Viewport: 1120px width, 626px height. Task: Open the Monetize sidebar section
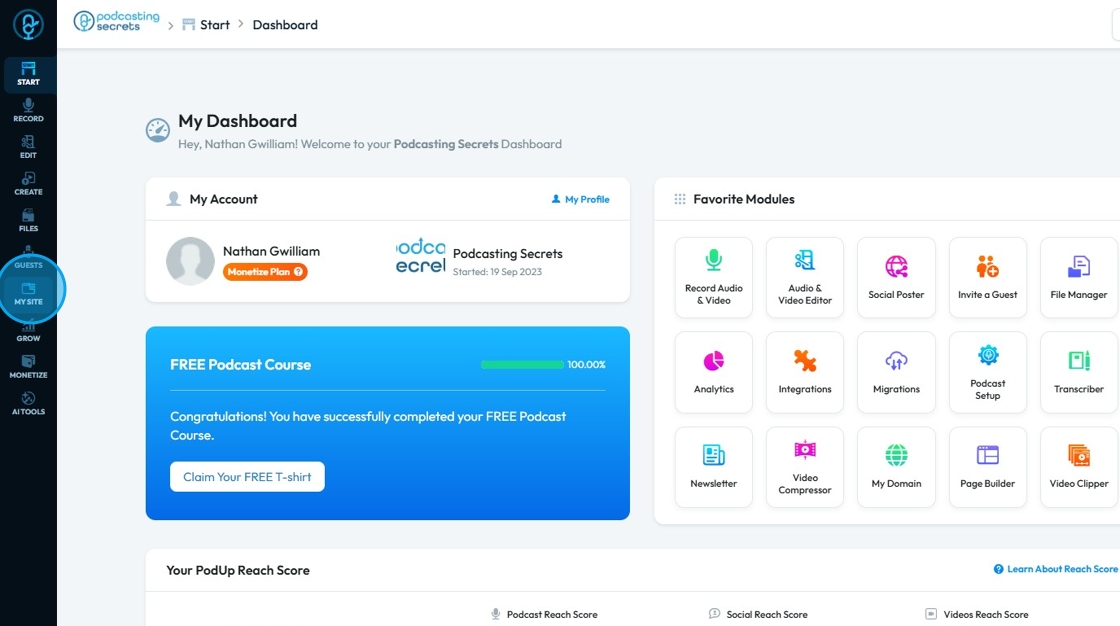[x=29, y=367]
